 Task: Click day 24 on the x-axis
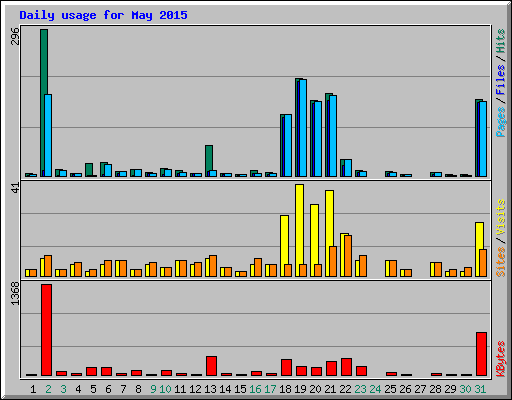pyautogui.click(x=375, y=389)
